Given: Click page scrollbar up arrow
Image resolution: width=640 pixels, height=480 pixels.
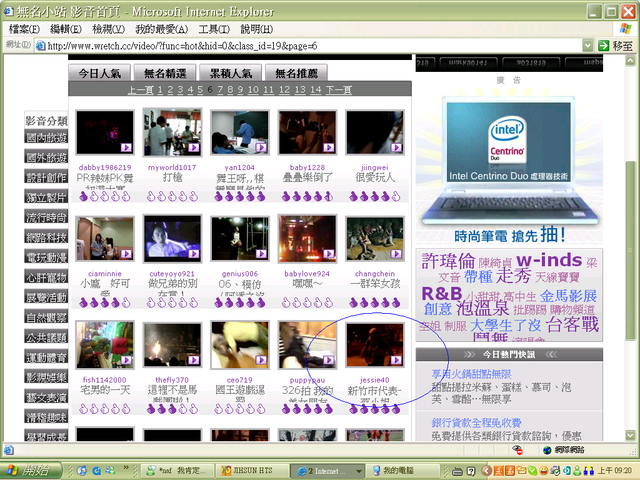Looking at the screenshot, I should [630, 61].
